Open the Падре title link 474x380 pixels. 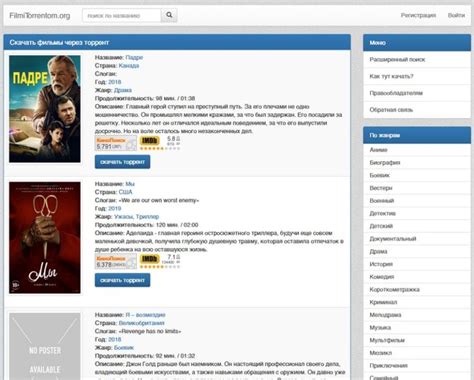134,57
